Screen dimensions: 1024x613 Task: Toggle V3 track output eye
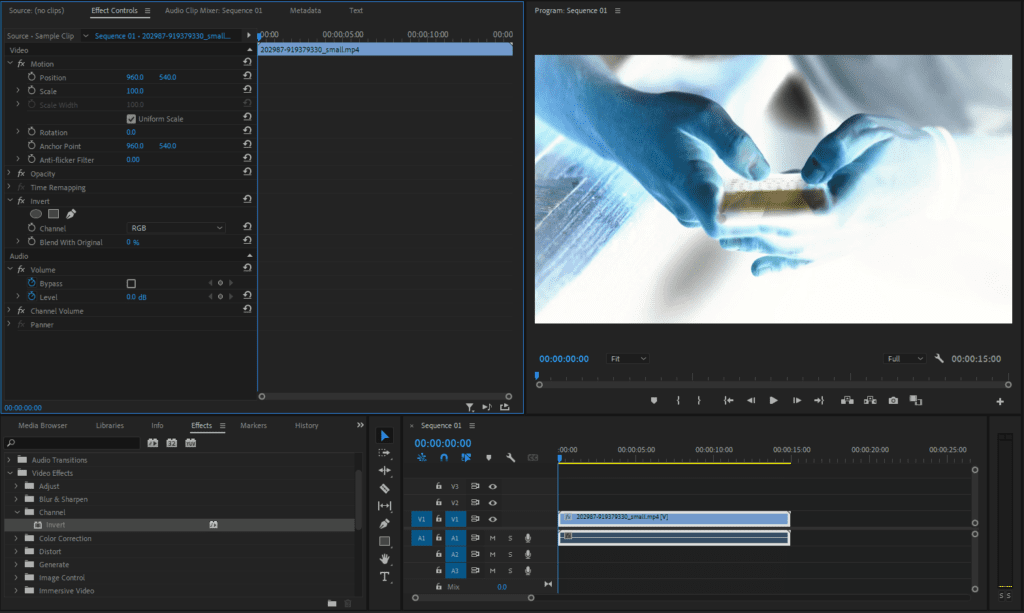pos(493,486)
